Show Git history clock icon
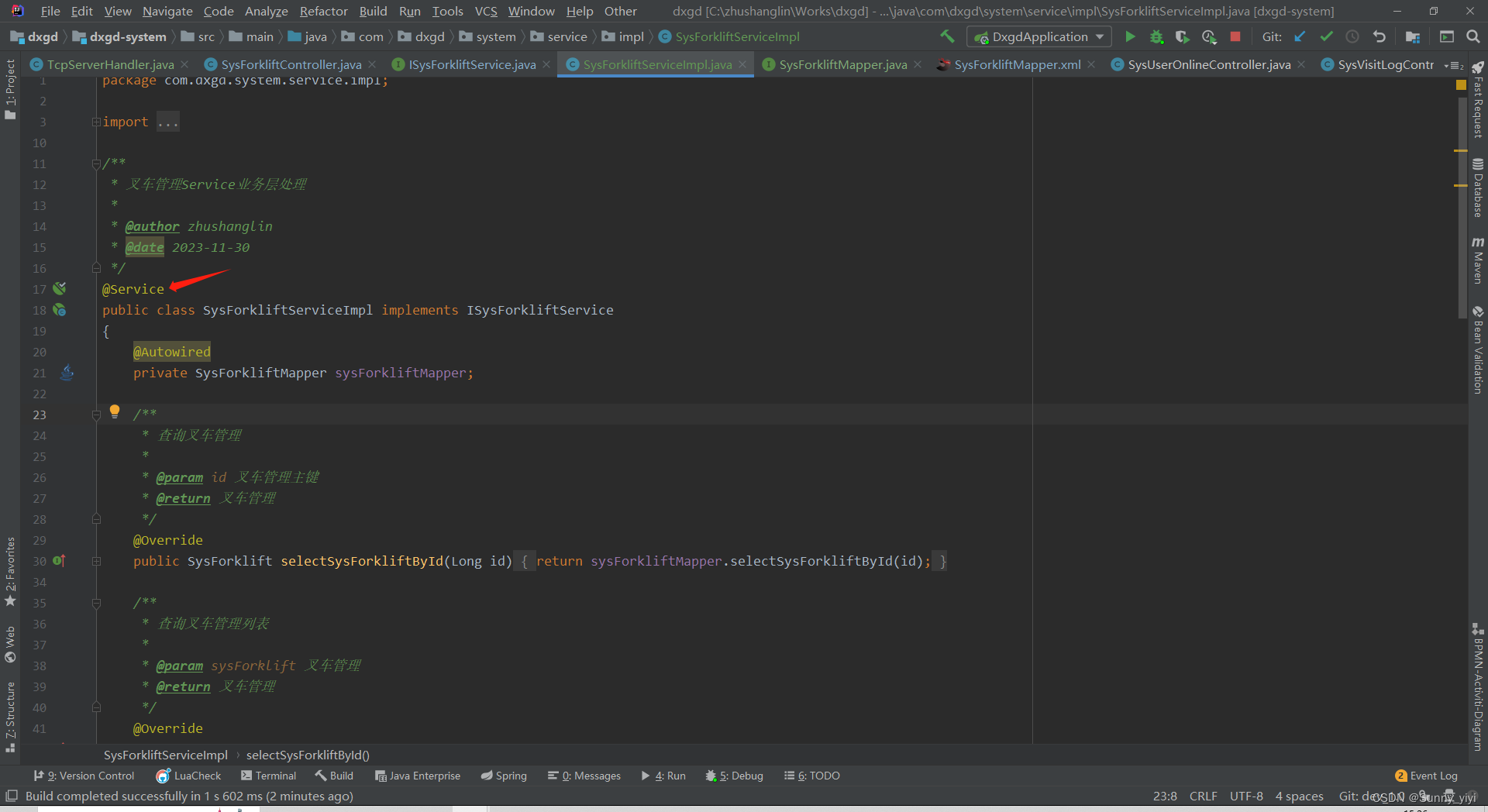Viewport: 1488px width, 812px height. pos(1352,36)
